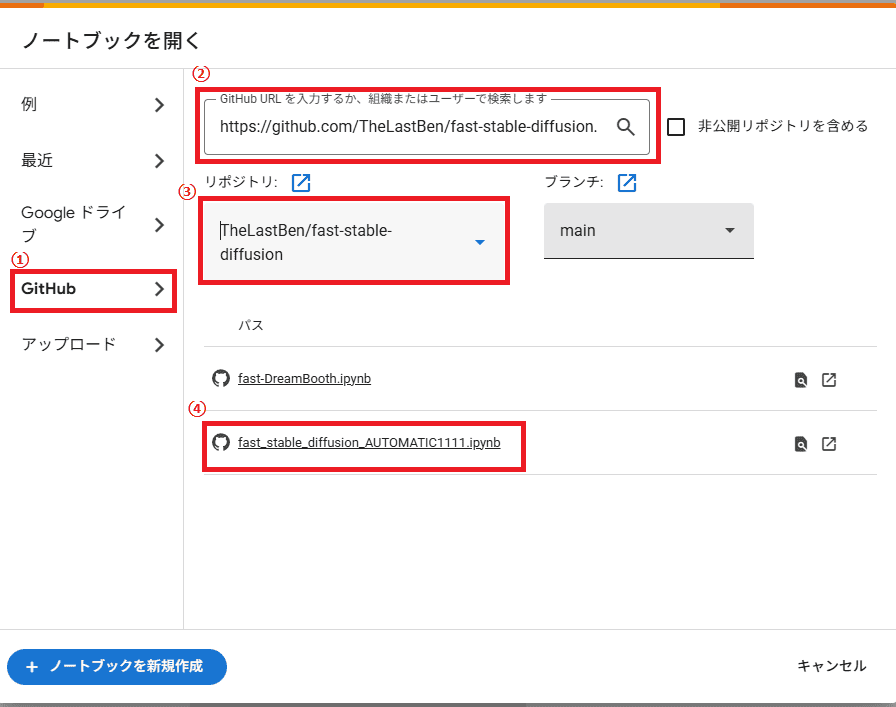Select the GitHub tab
Viewport: 896px width, 707px height.
coord(93,289)
